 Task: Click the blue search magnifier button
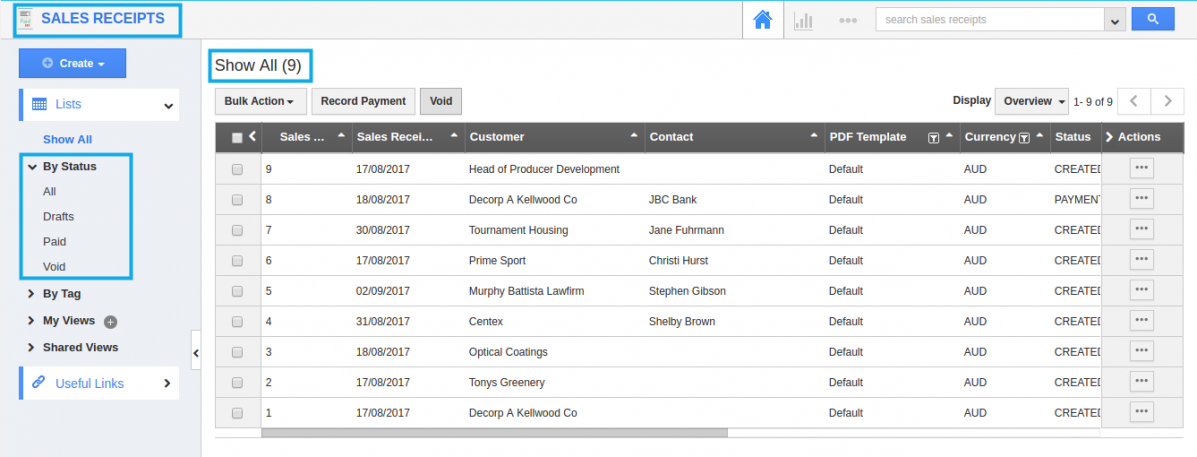[1153, 19]
